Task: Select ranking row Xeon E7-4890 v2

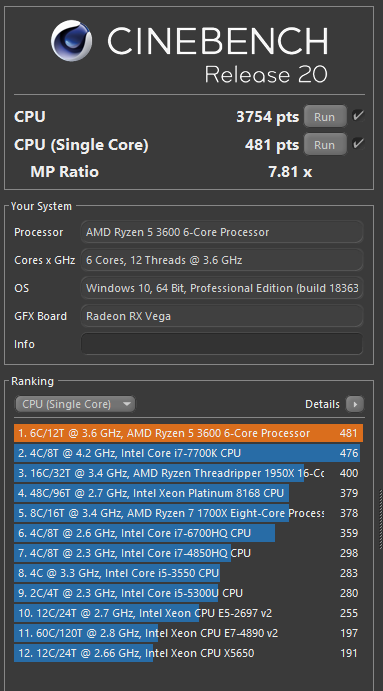Action: click(189, 633)
